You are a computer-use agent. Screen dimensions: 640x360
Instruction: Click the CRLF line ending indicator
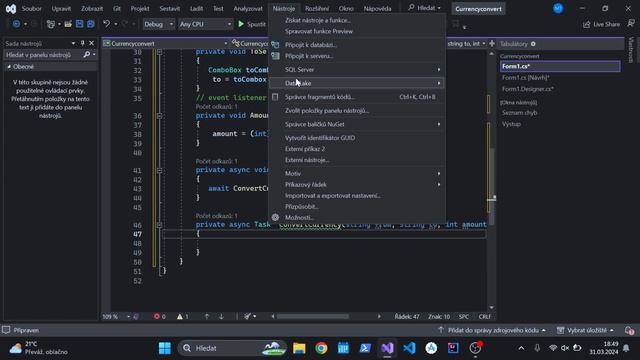point(484,316)
